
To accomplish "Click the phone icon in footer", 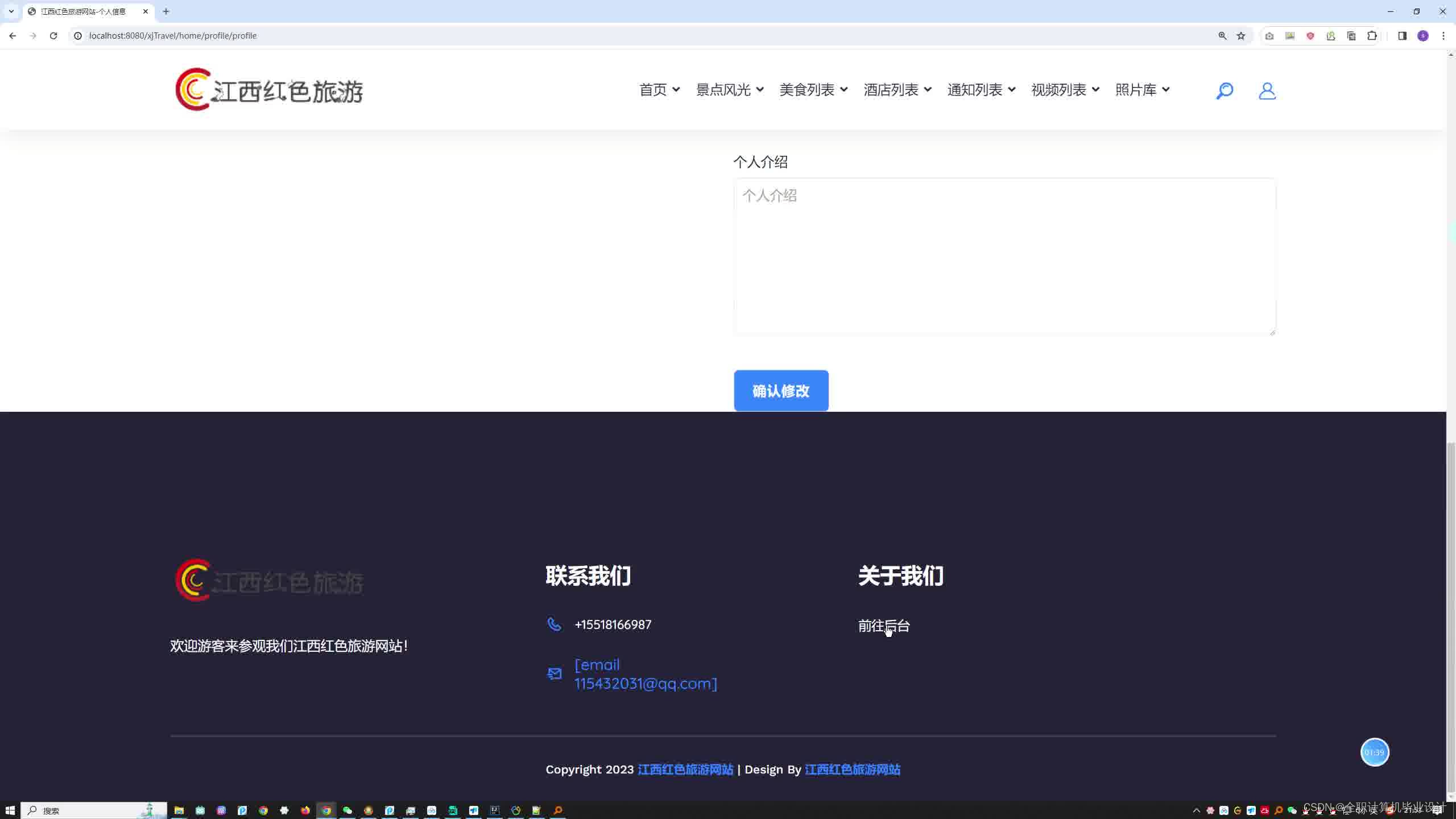I will (x=554, y=624).
